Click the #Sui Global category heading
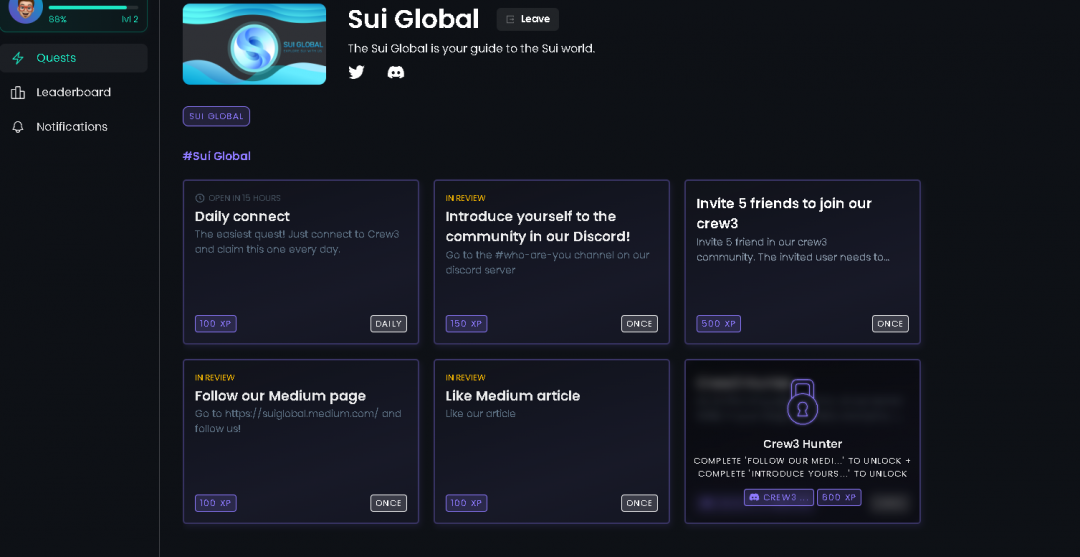 [x=216, y=156]
